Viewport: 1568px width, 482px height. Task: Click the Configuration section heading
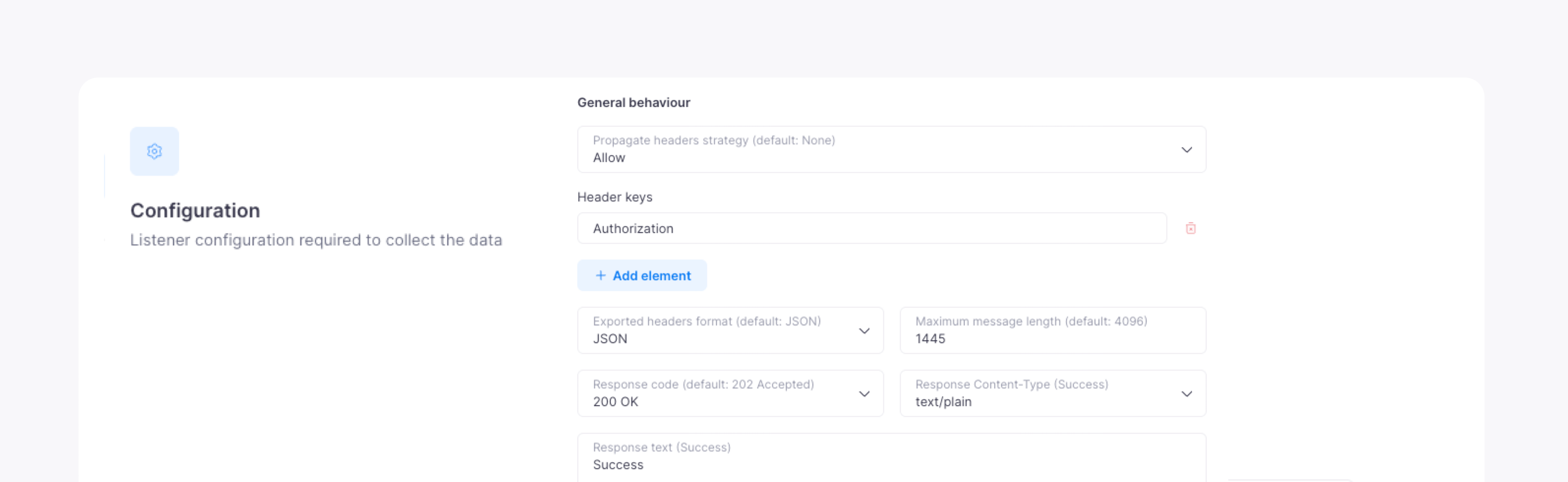[195, 211]
